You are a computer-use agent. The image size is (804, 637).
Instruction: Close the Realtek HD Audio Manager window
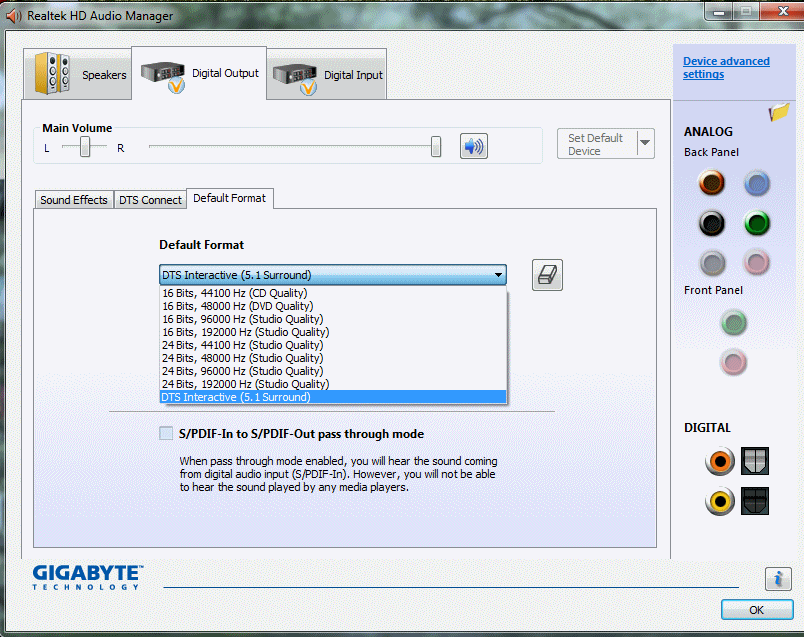(x=783, y=11)
